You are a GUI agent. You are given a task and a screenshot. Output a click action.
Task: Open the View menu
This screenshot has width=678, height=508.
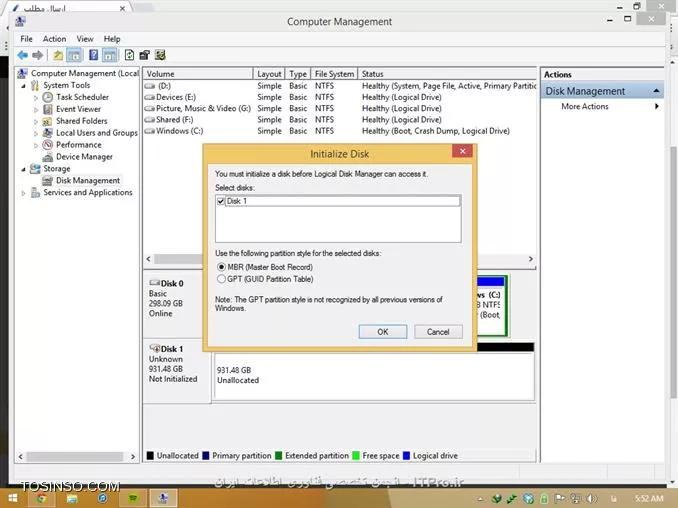pos(85,39)
